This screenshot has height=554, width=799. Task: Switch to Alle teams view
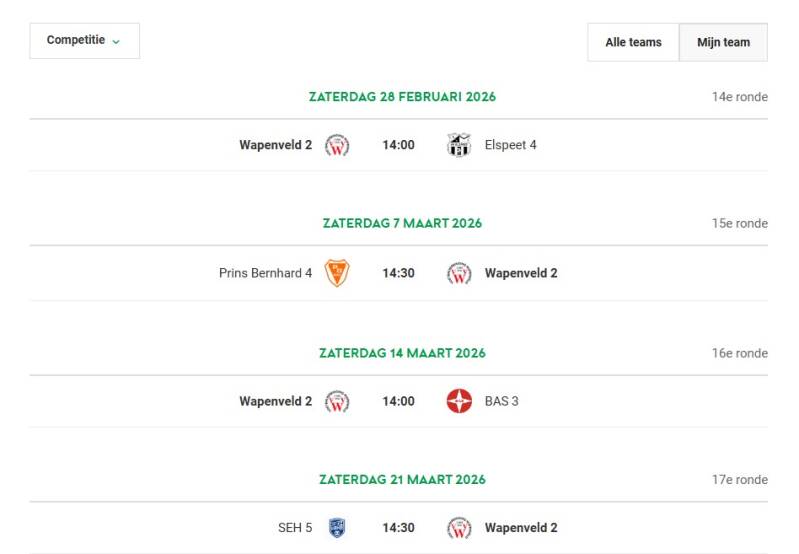point(633,42)
